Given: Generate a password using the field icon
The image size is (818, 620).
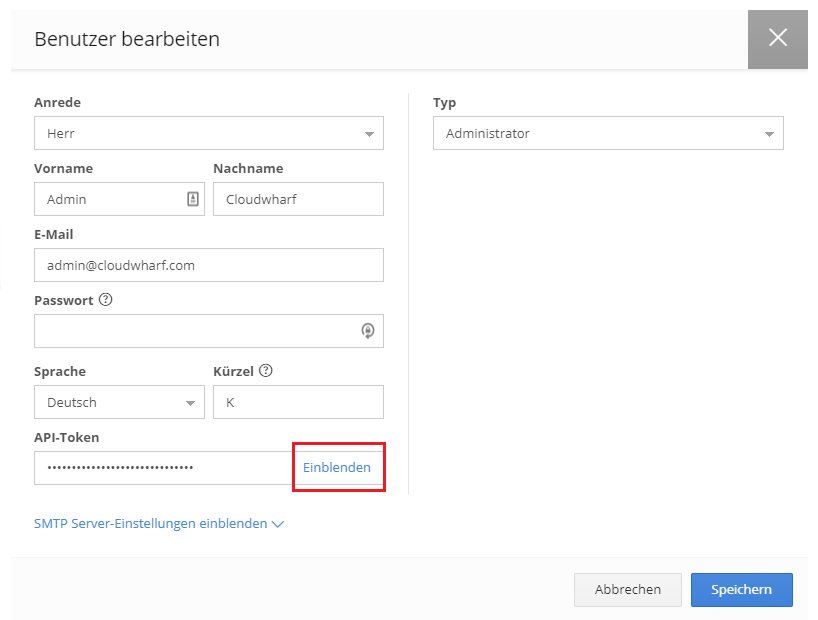Looking at the screenshot, I should (x=367, y=331).
